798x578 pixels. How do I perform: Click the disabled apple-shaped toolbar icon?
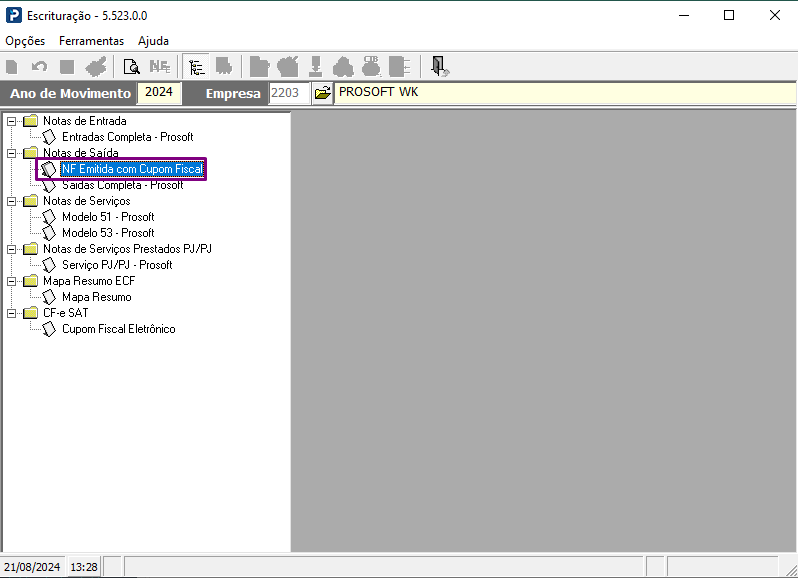288,67
